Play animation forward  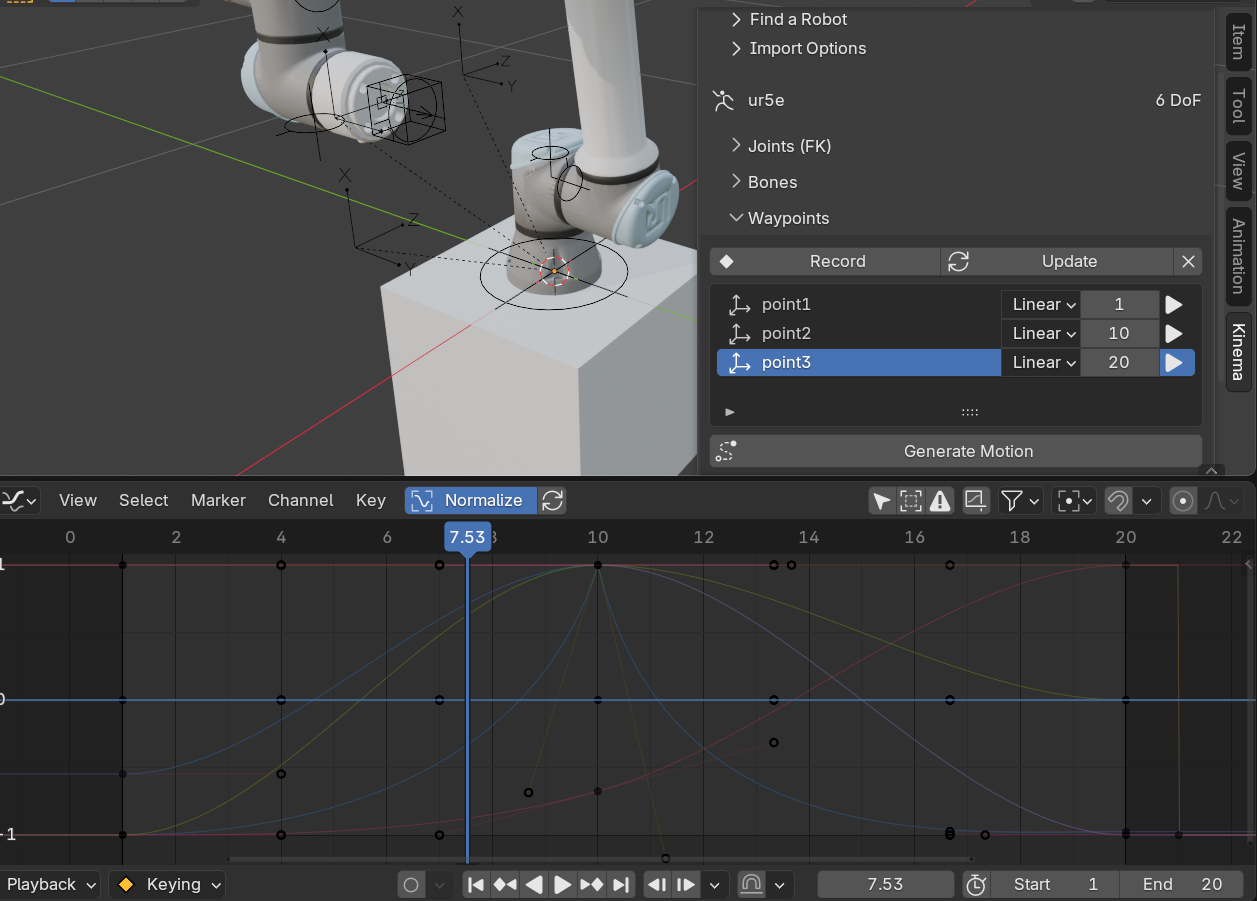[563, 884]
